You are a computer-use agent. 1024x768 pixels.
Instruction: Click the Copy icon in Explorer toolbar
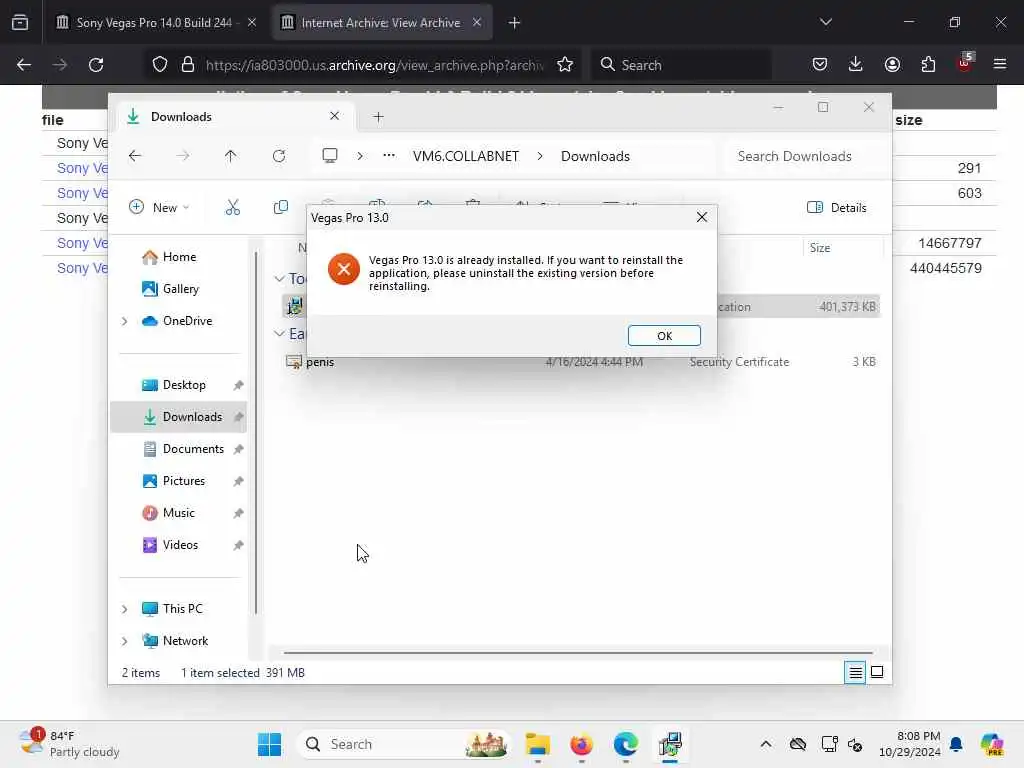coord(281,208)
